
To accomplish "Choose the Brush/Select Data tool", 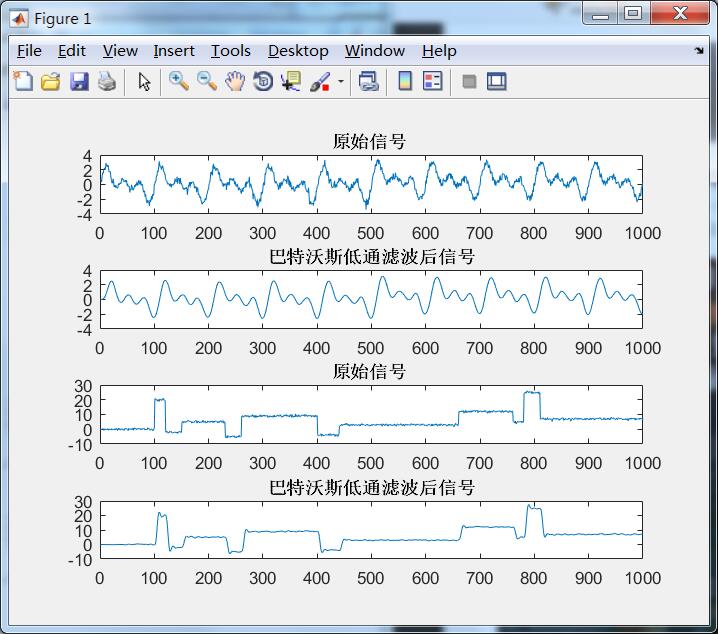I will [320, 81].
